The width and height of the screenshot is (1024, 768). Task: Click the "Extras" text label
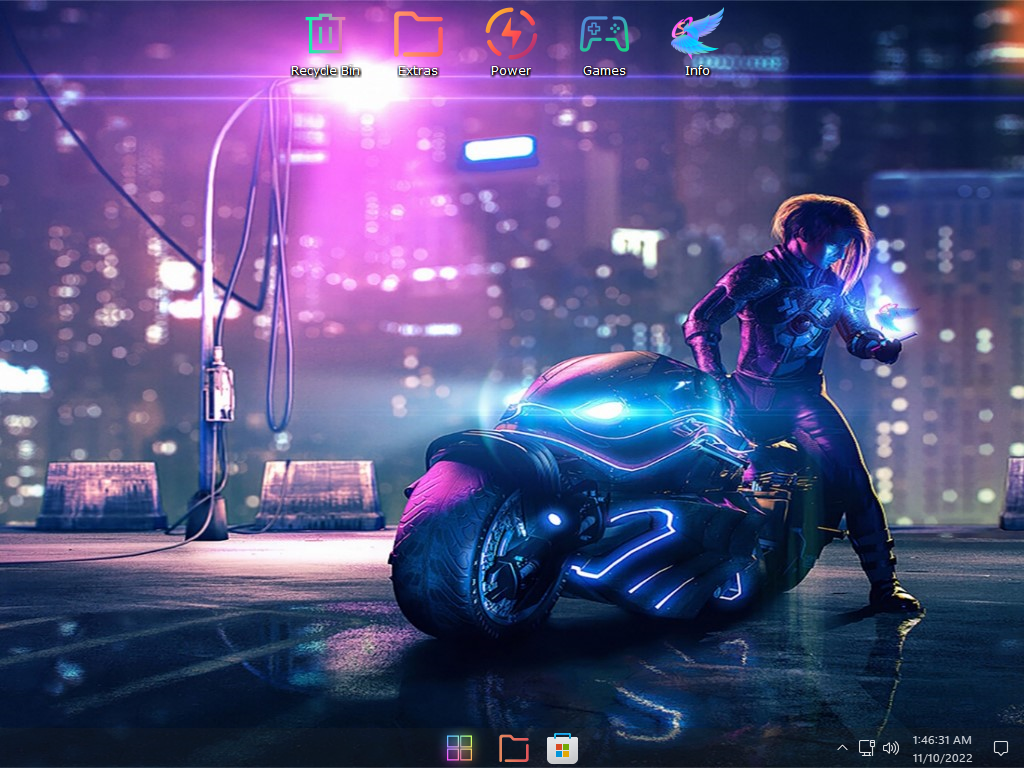(418, 71)
